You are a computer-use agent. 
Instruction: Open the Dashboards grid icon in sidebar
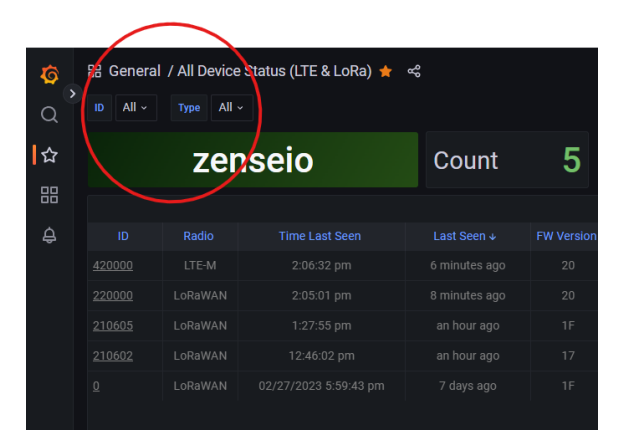[49, 195]
